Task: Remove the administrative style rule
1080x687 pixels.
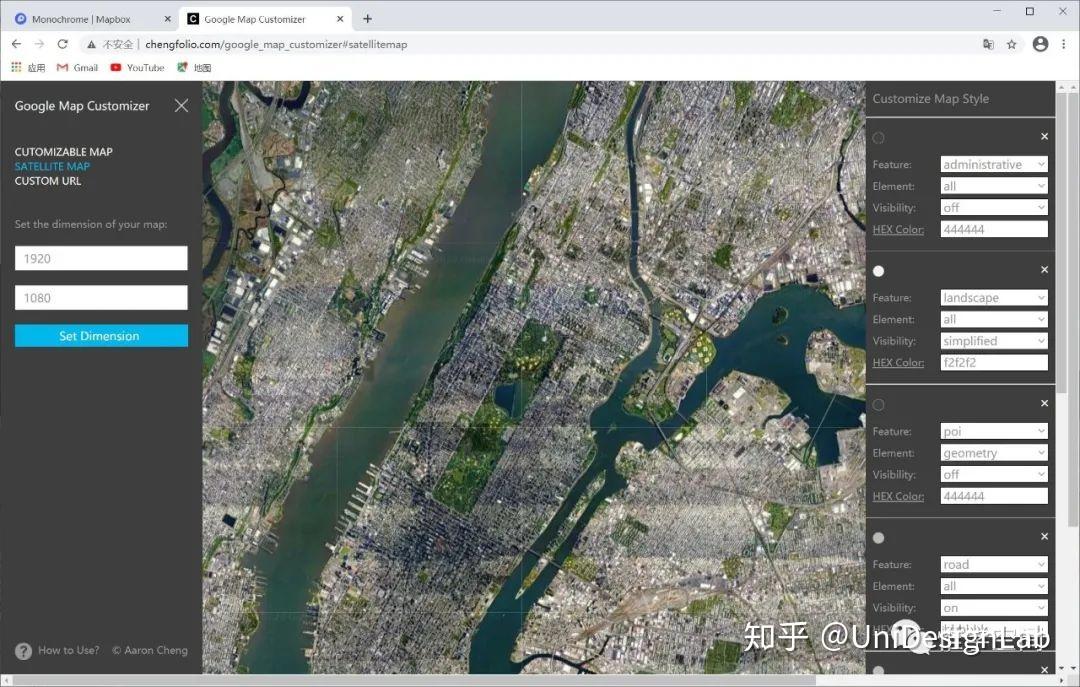Action: [x=1044, y=136]
